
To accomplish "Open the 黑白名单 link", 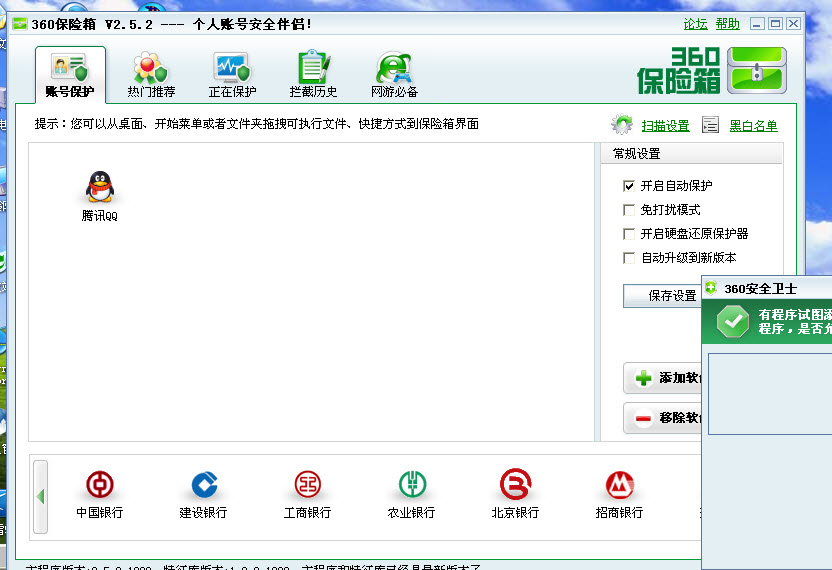I will tap(753, 126).
